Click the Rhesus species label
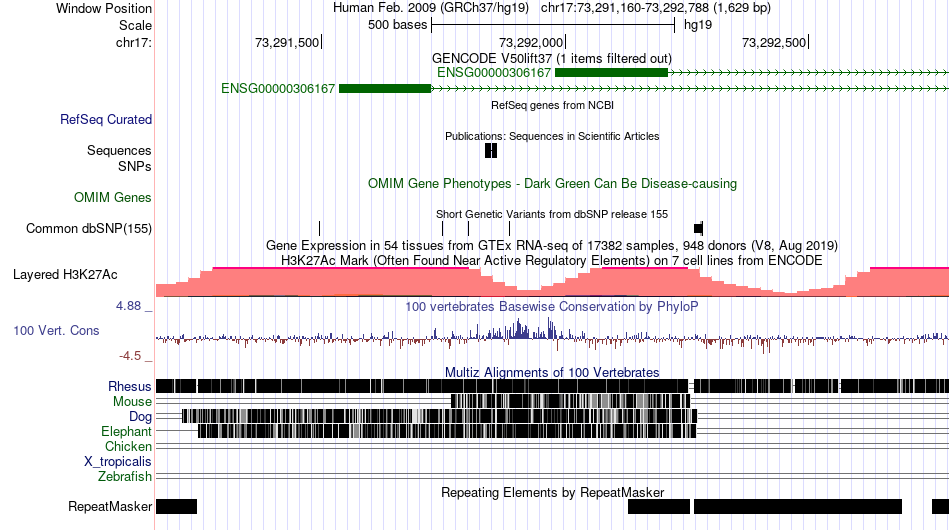 [130, 386]
